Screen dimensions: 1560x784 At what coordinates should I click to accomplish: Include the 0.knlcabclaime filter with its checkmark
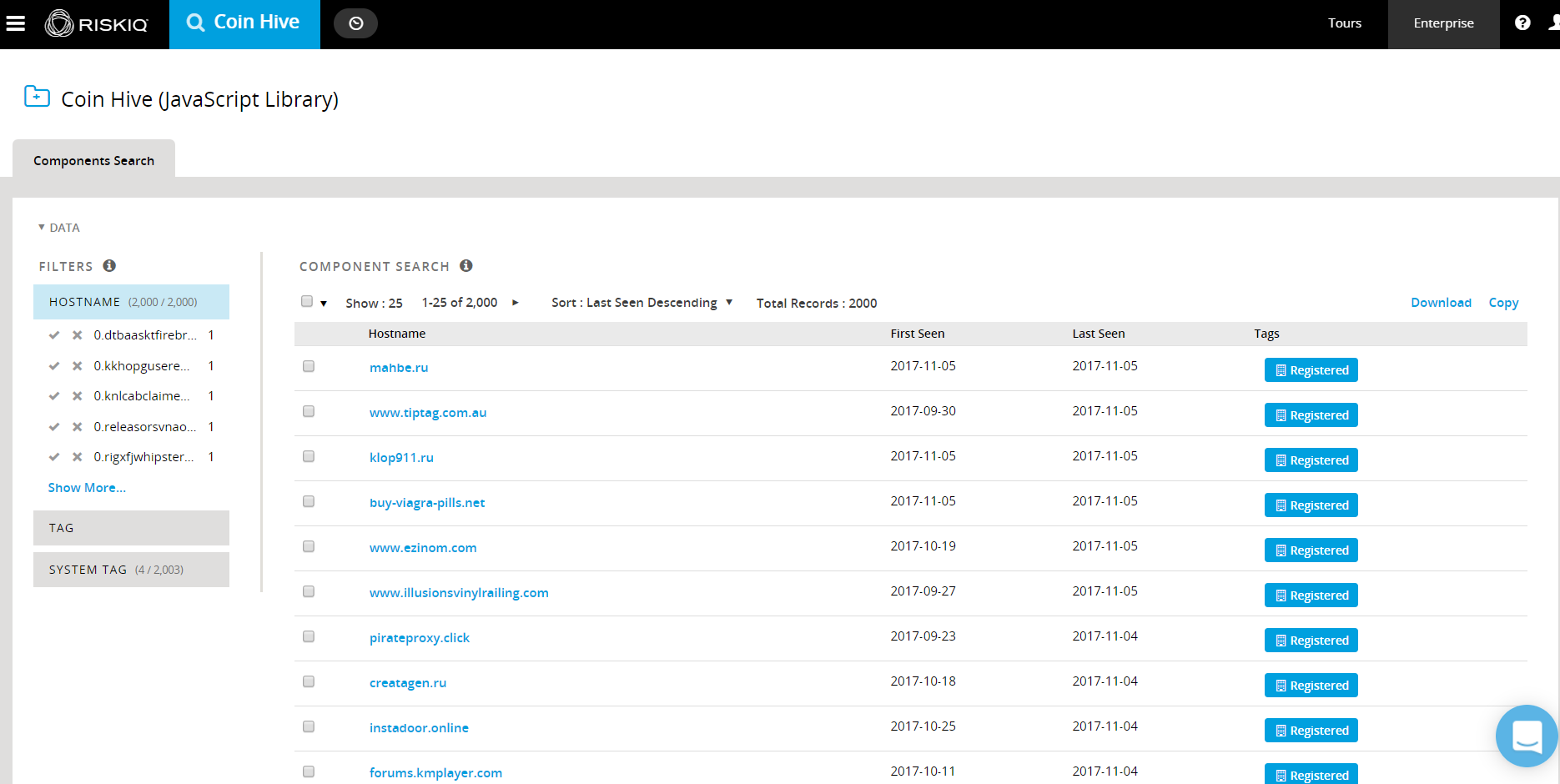(54, 396)
